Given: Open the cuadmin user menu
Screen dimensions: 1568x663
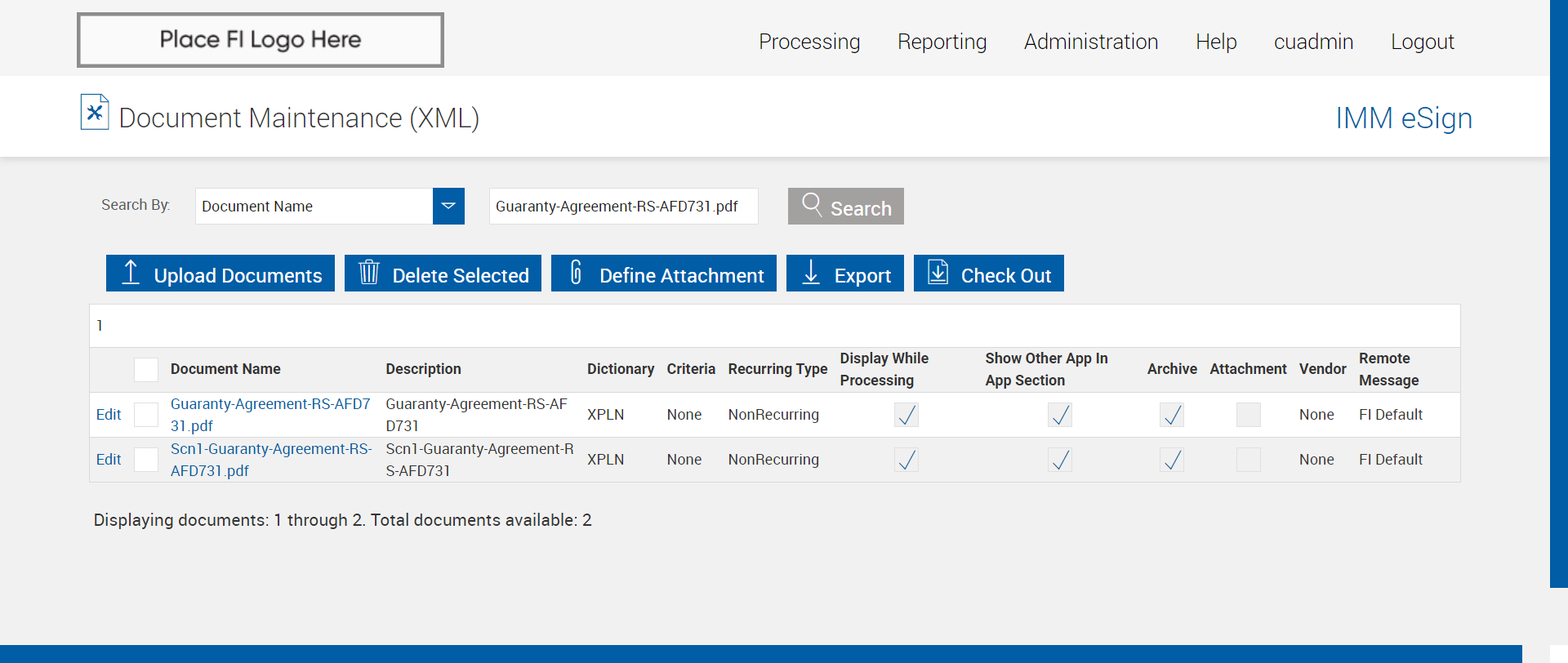Looking at the screenshot, I should (x=1313, y=42).
